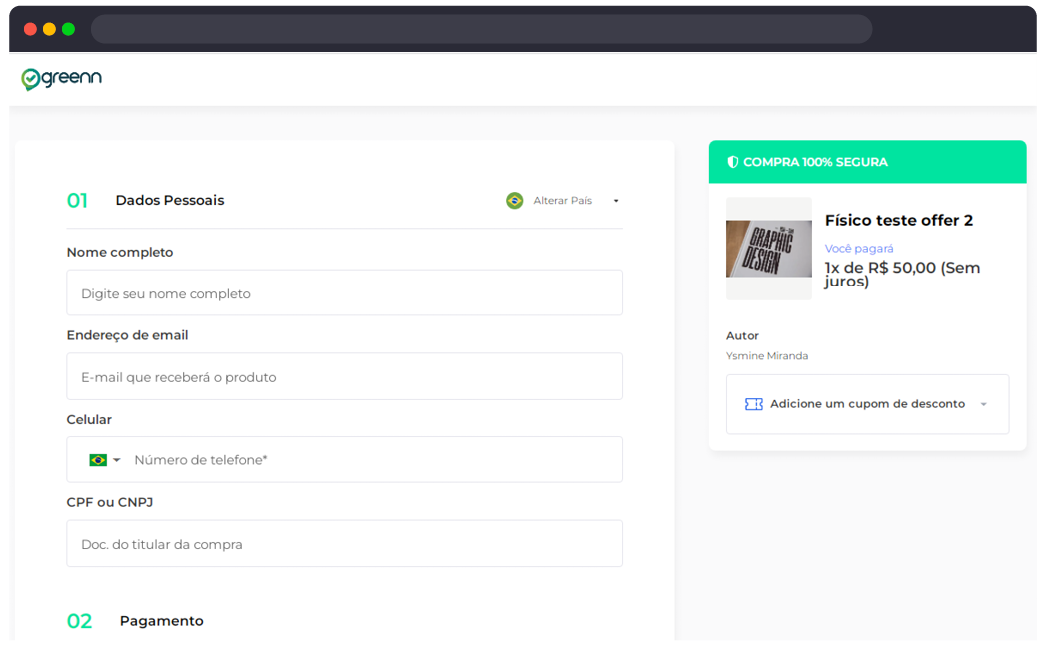The image size is (1046, 646).
Task: Click the coupon ticket icon
Action: (753, 404)
